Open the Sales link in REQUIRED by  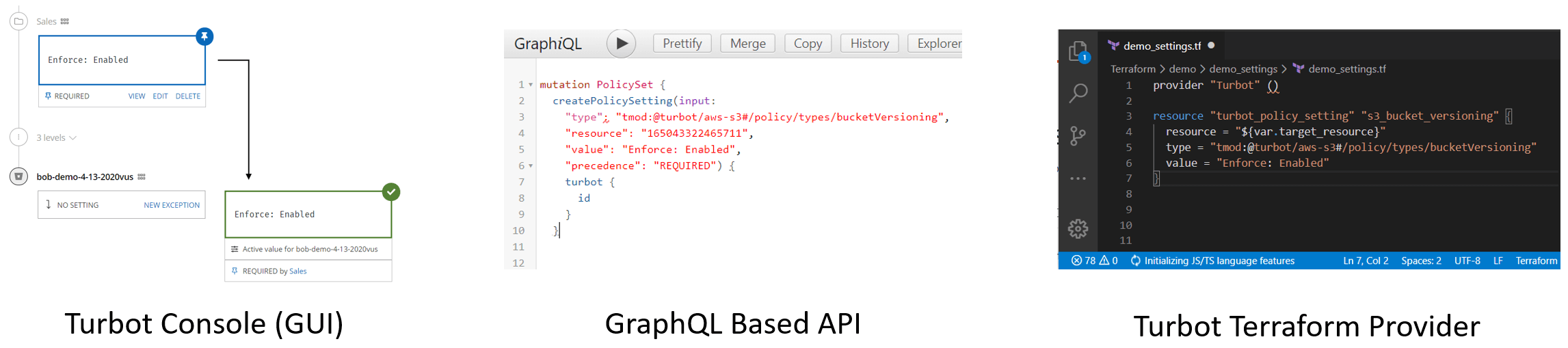coord(298,271)
